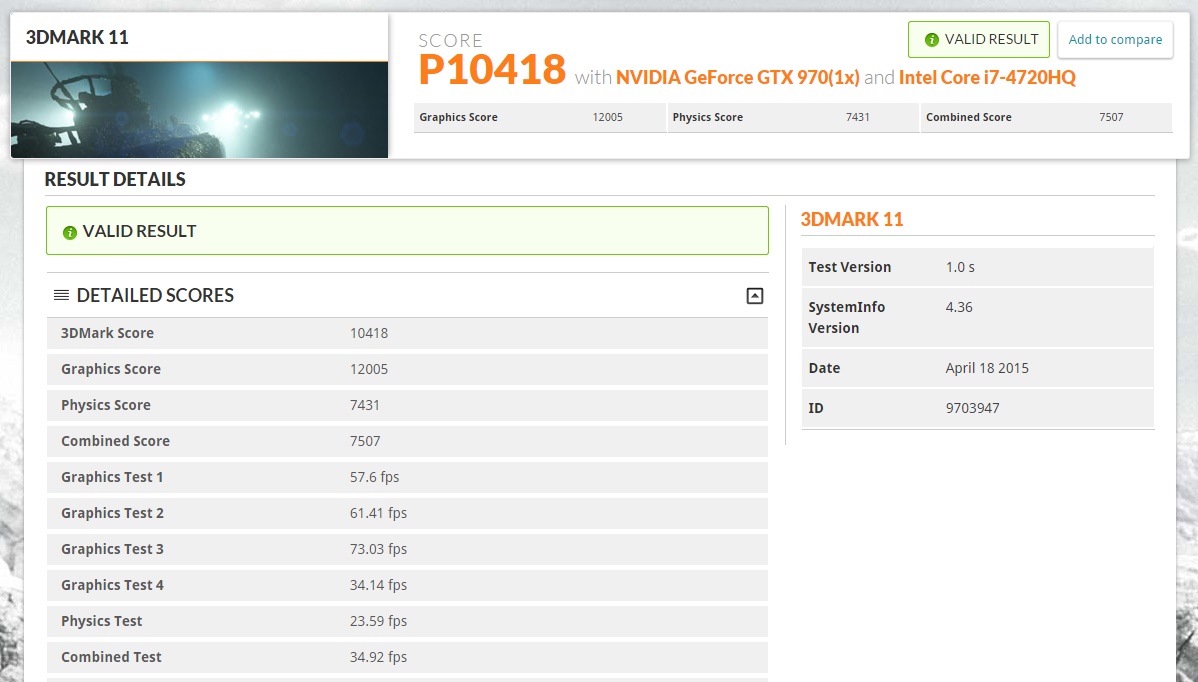Screen dimensions: 1198x682
Task: Click the orange 3DMARK 11 side panel heading
Action: coord(852,219)
